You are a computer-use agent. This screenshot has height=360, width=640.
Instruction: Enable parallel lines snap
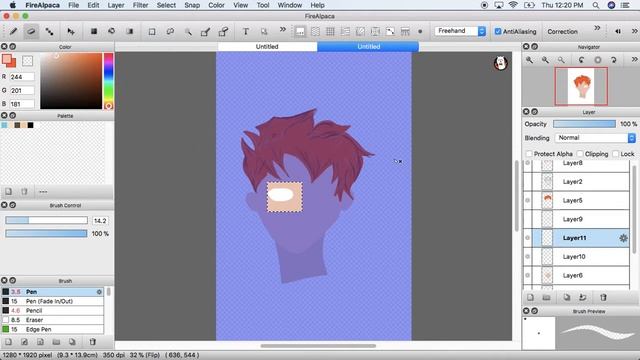315,31
